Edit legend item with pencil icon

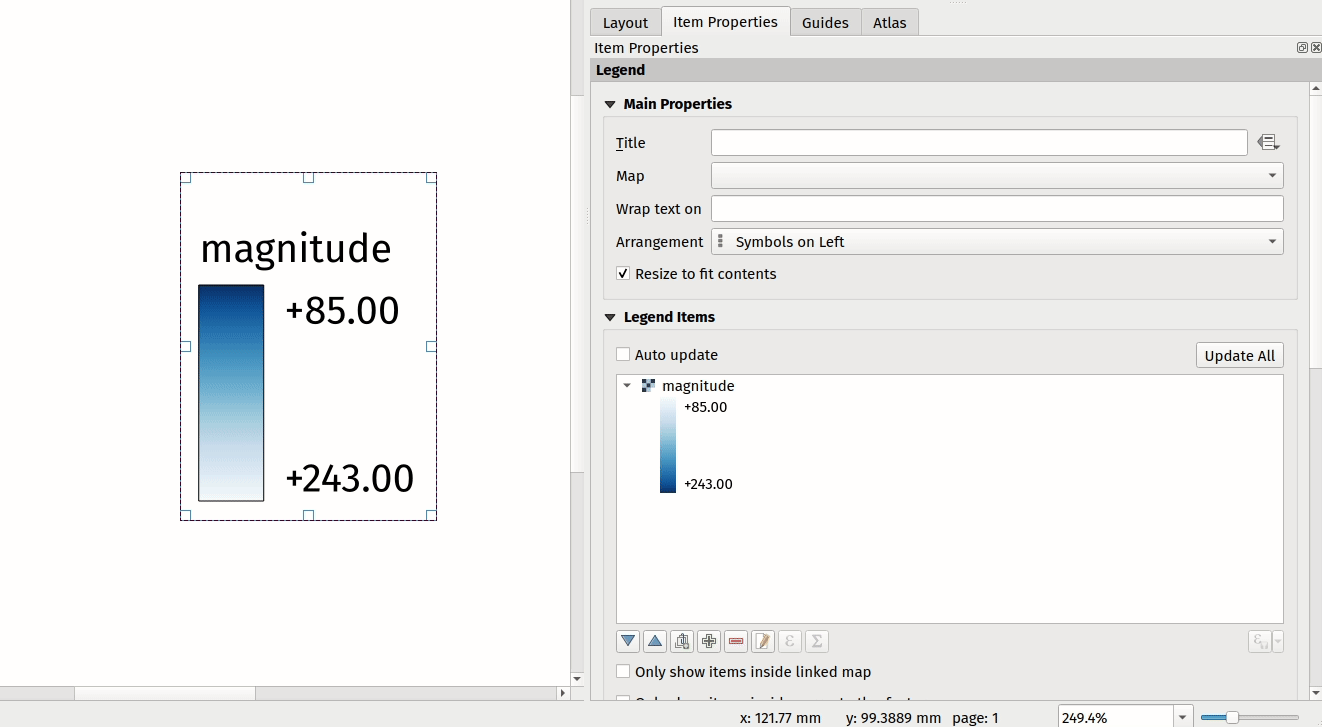tap(763, 641)
